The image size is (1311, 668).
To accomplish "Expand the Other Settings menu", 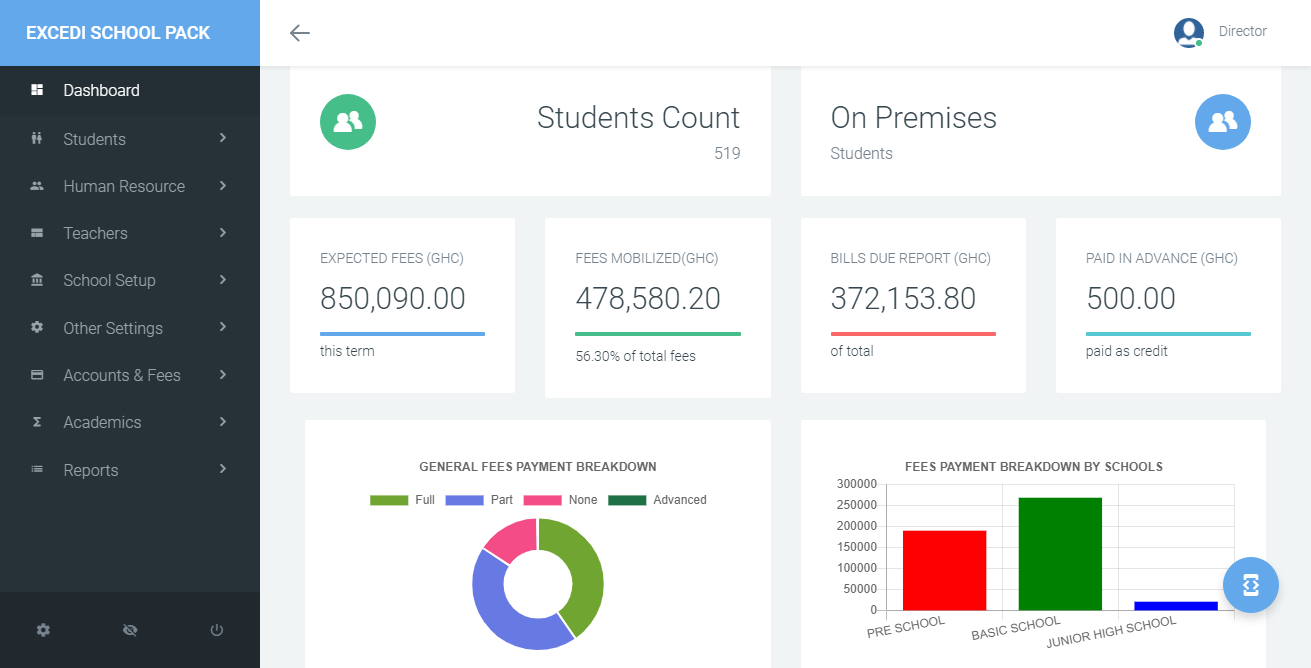I will 113,328.
